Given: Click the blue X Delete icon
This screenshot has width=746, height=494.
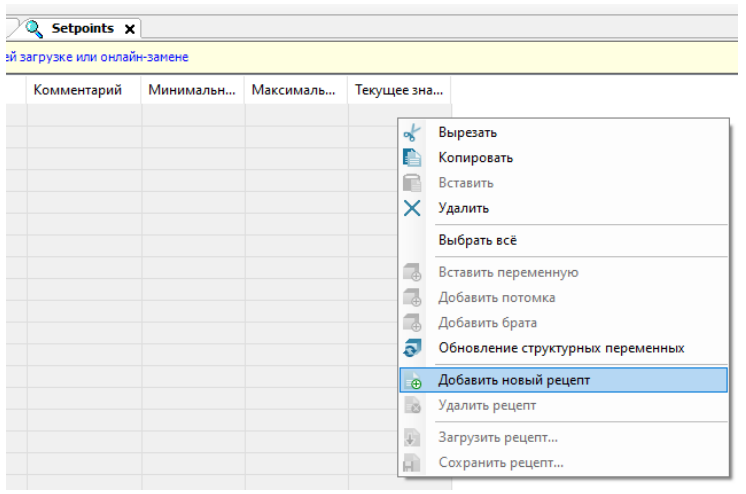Looking at the screenshot, I should (412, 208).
